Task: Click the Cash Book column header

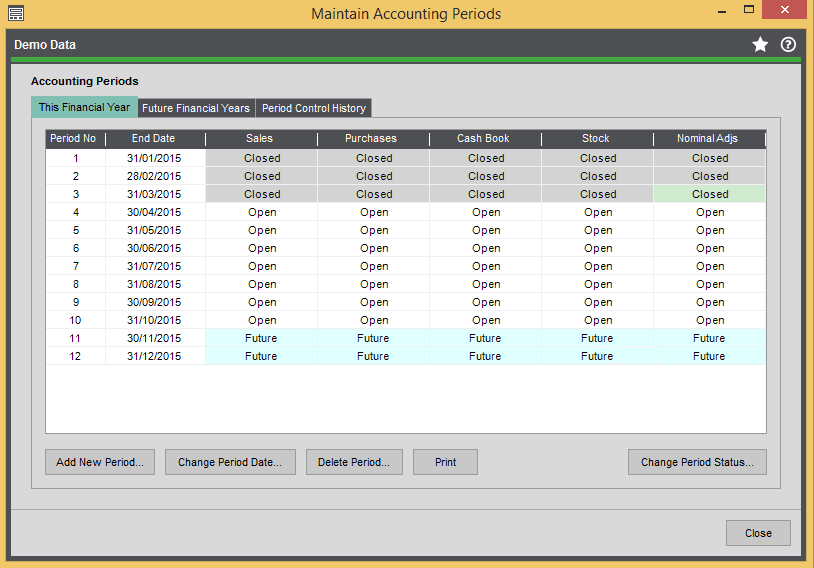Action: pos(485,139)
